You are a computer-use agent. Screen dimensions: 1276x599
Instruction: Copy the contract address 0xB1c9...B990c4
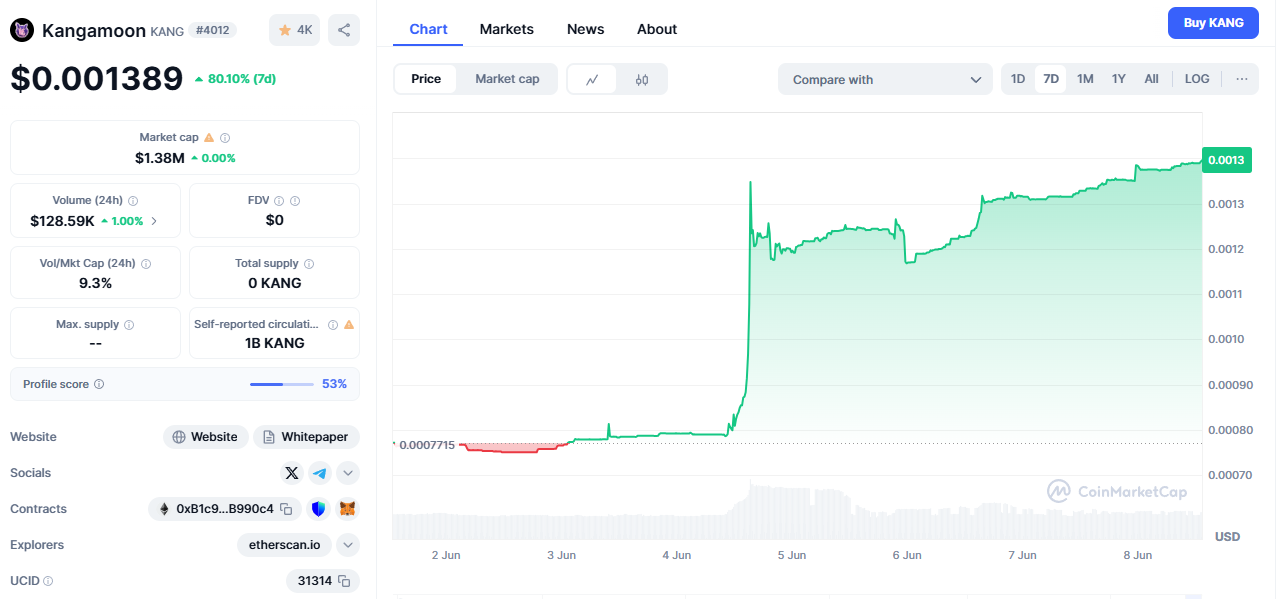[286, 509]
